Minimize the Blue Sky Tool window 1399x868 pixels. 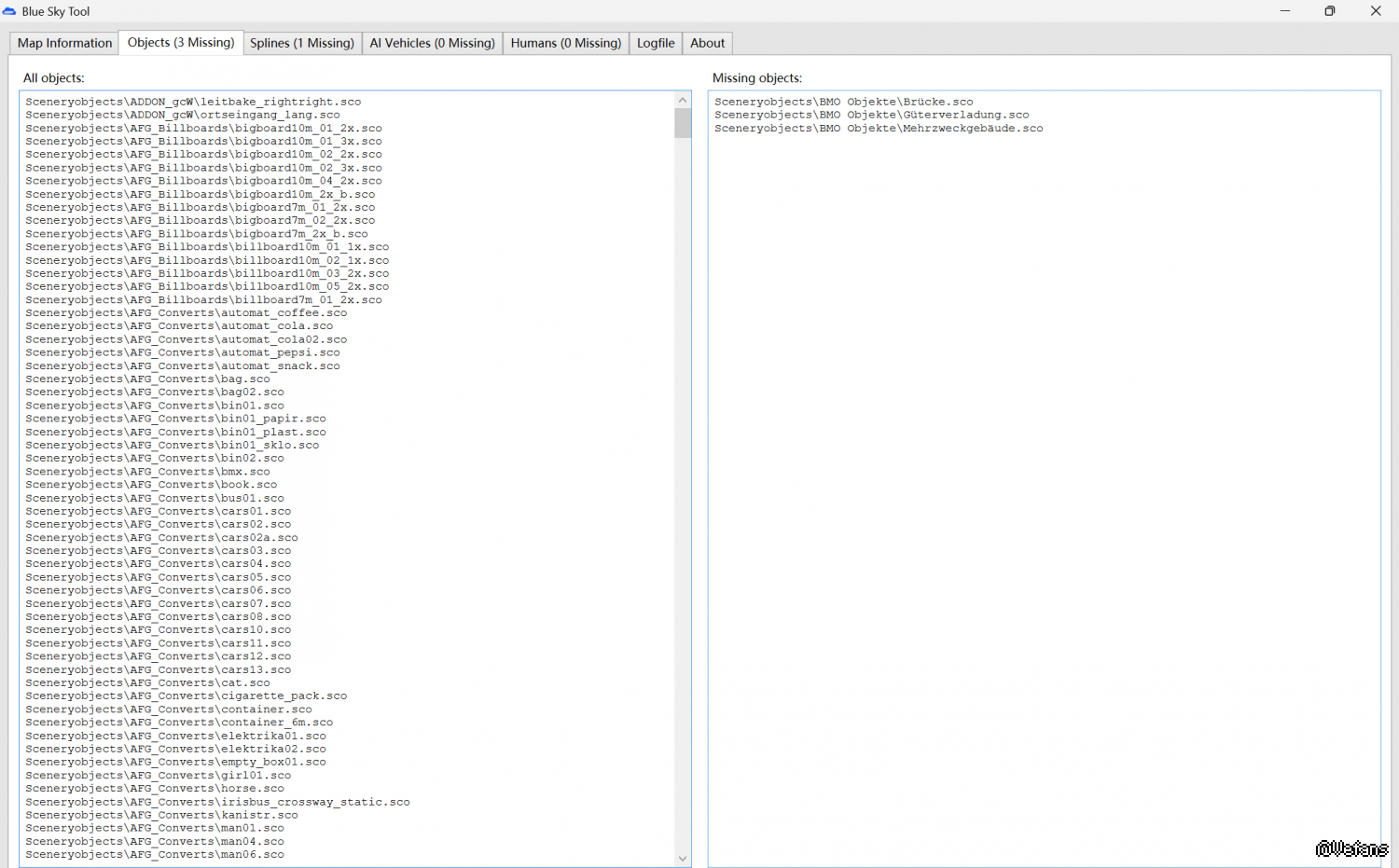point(1284,11)
